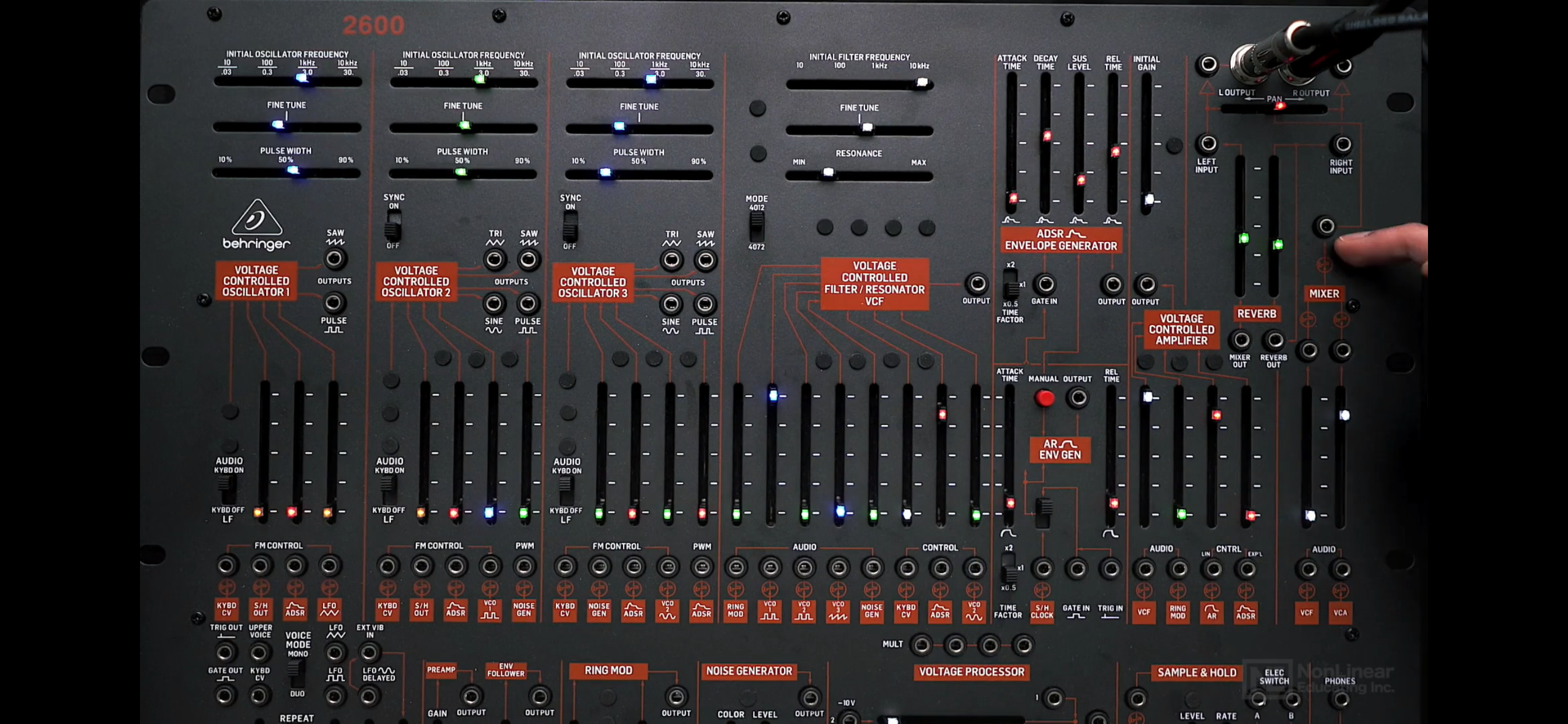Click the VOLTAGE PROCESSOR label
The image size is (1568, 724).
coord(971,672)
